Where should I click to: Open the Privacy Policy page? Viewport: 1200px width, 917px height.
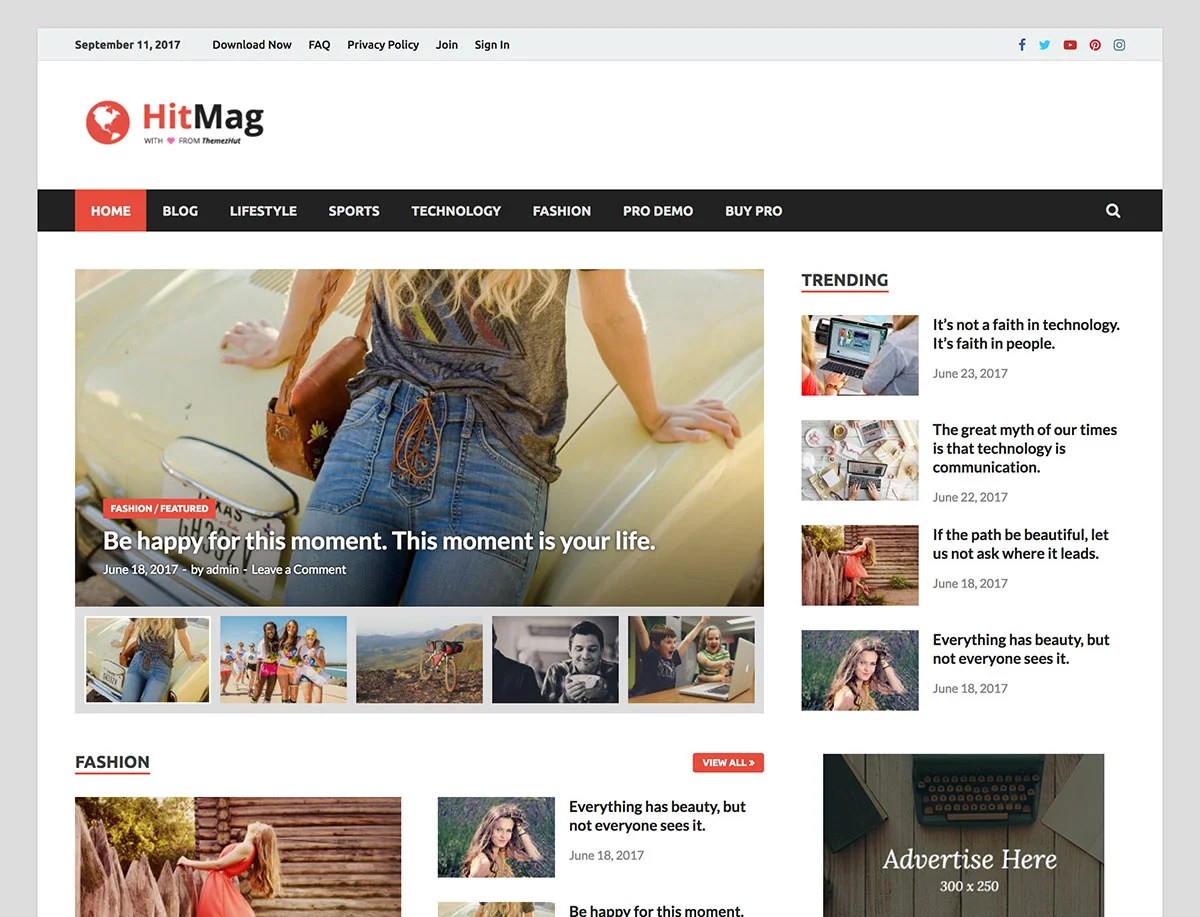point(383,45)
